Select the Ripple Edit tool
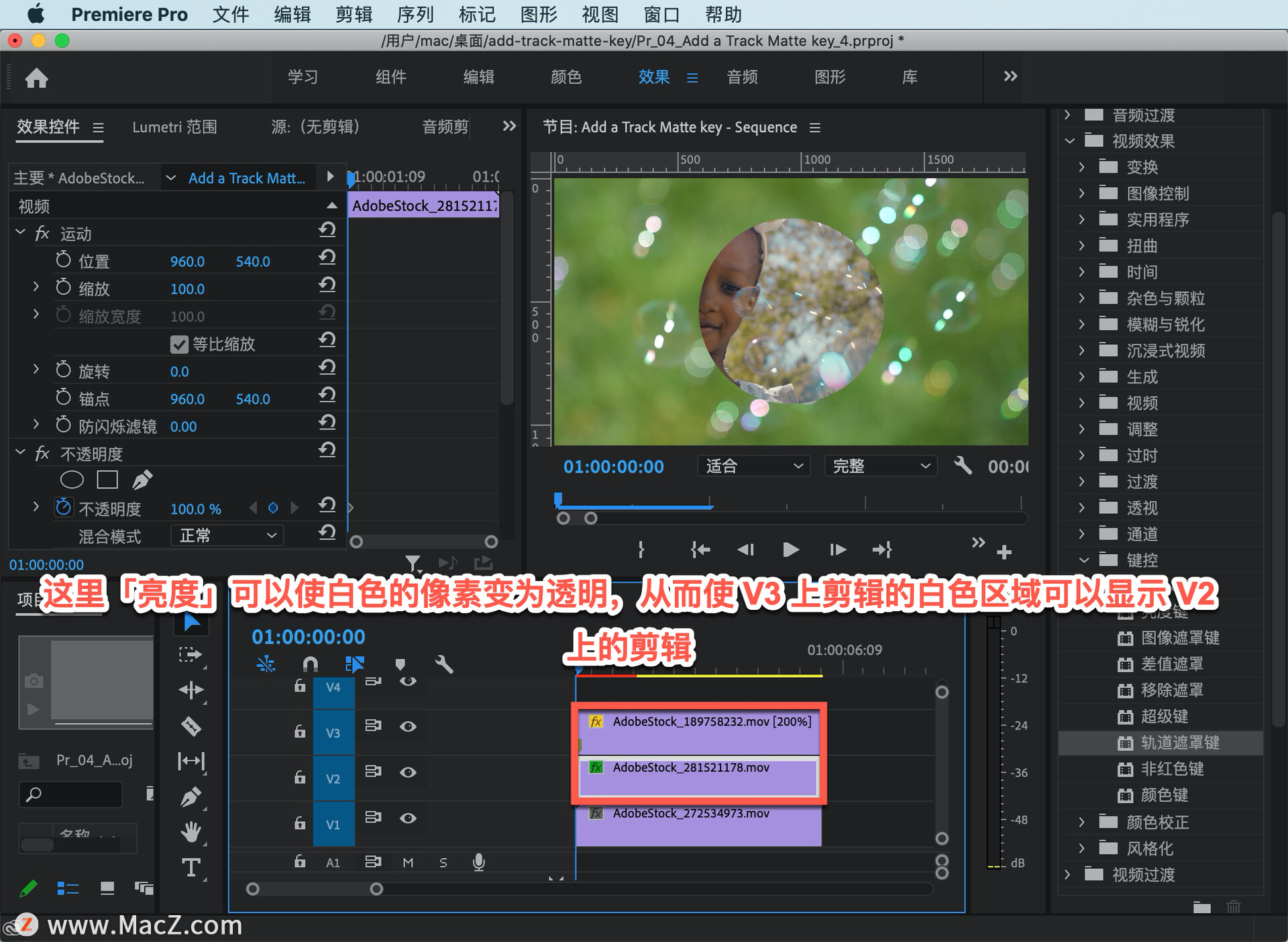 191,690
